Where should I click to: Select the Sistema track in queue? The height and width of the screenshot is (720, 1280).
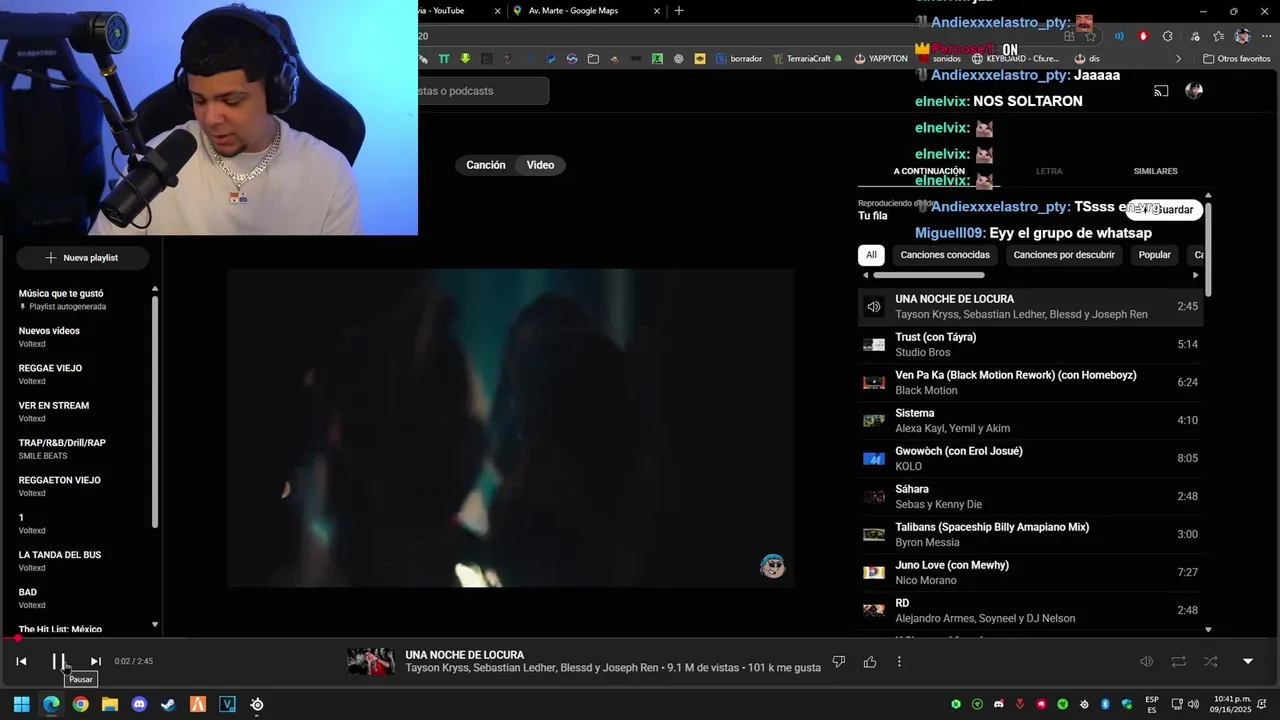point(1030,421)
